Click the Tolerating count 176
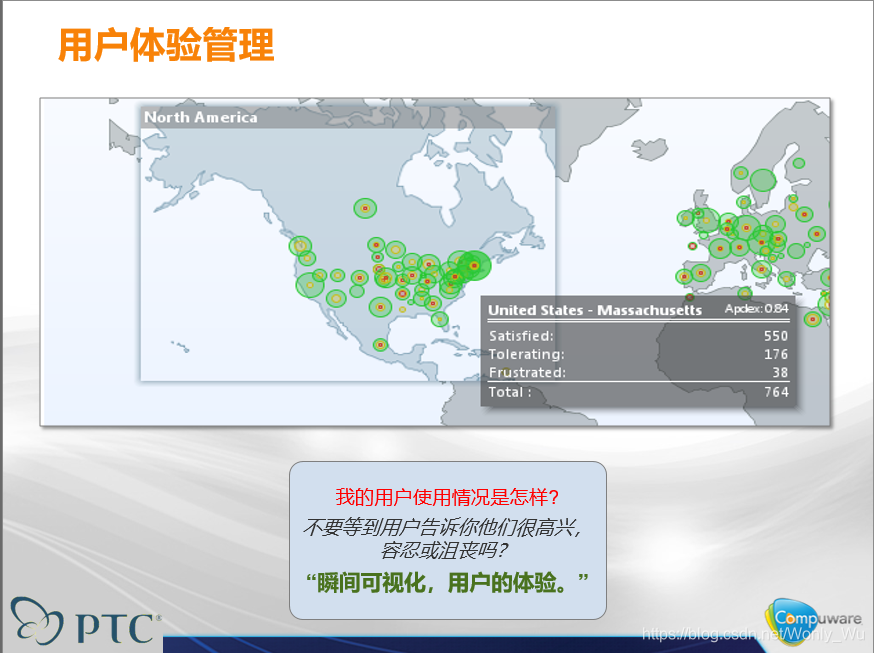The width and height of the screenshot is (874, 653). pyautogui.click(x=775, y=354)
